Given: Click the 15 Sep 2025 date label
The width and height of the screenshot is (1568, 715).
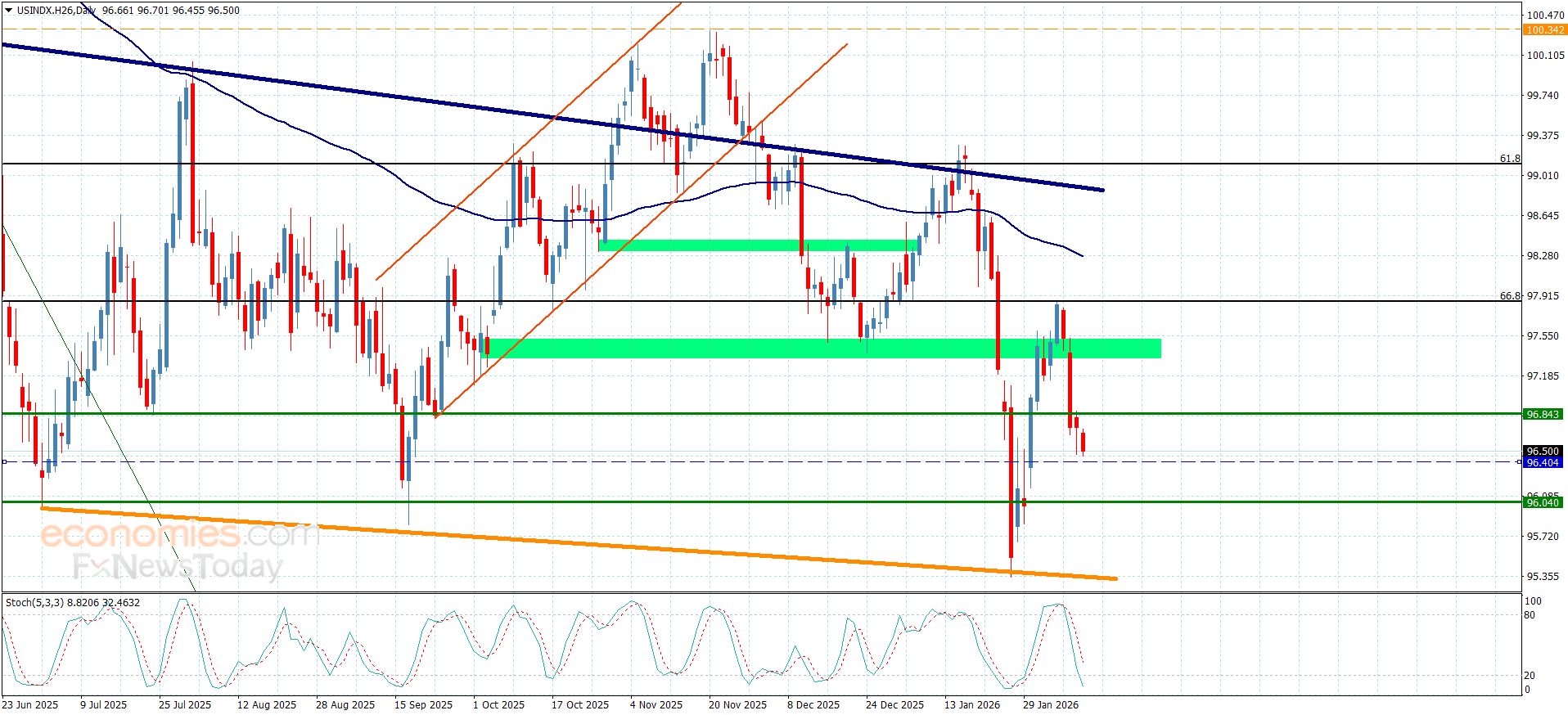Looking at the screenshot, I should [423, 705].
